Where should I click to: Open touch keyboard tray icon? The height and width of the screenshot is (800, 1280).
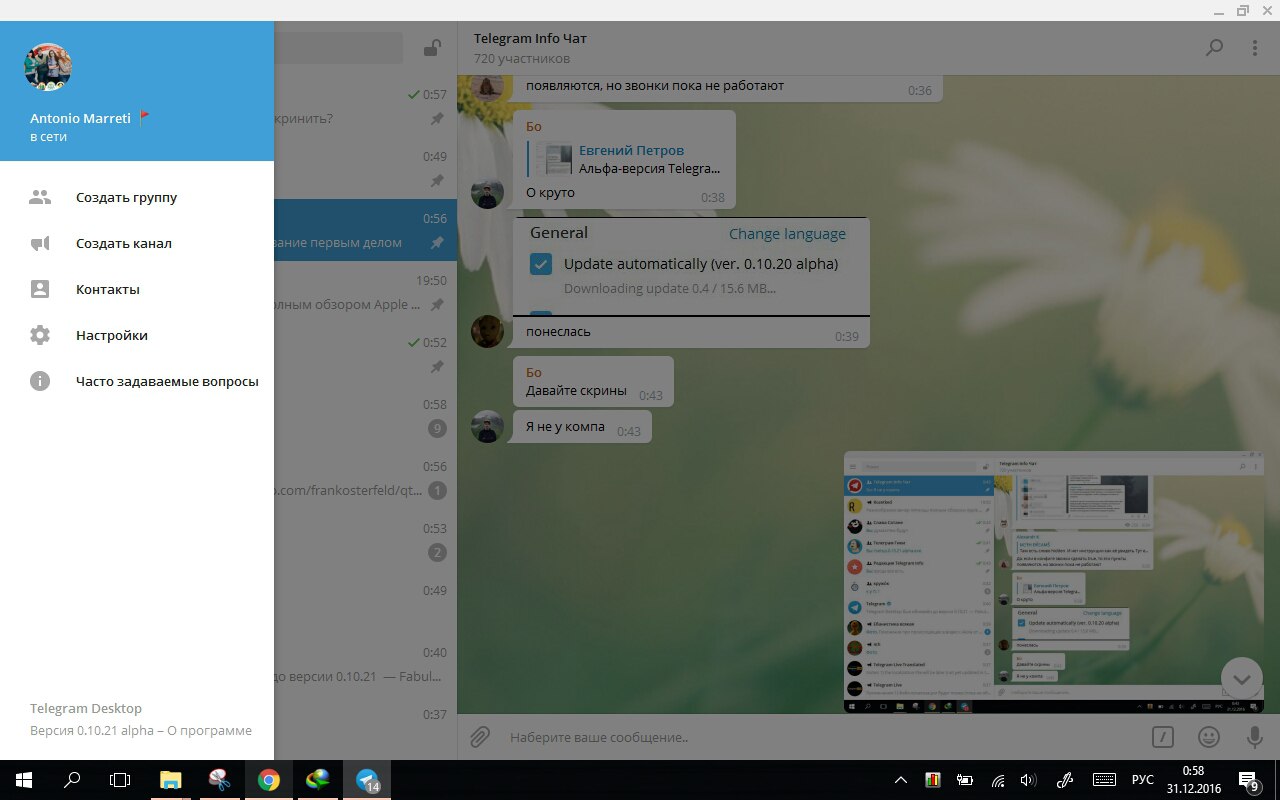click(1104, 780)
